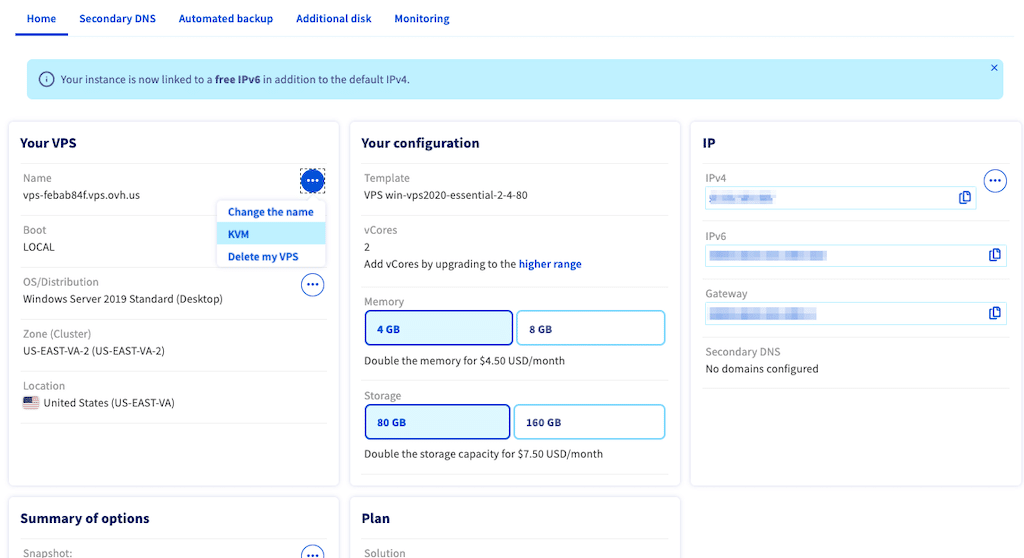Click the IPv4 address field
Screen dimensions: 1024x558
point(840,198)
